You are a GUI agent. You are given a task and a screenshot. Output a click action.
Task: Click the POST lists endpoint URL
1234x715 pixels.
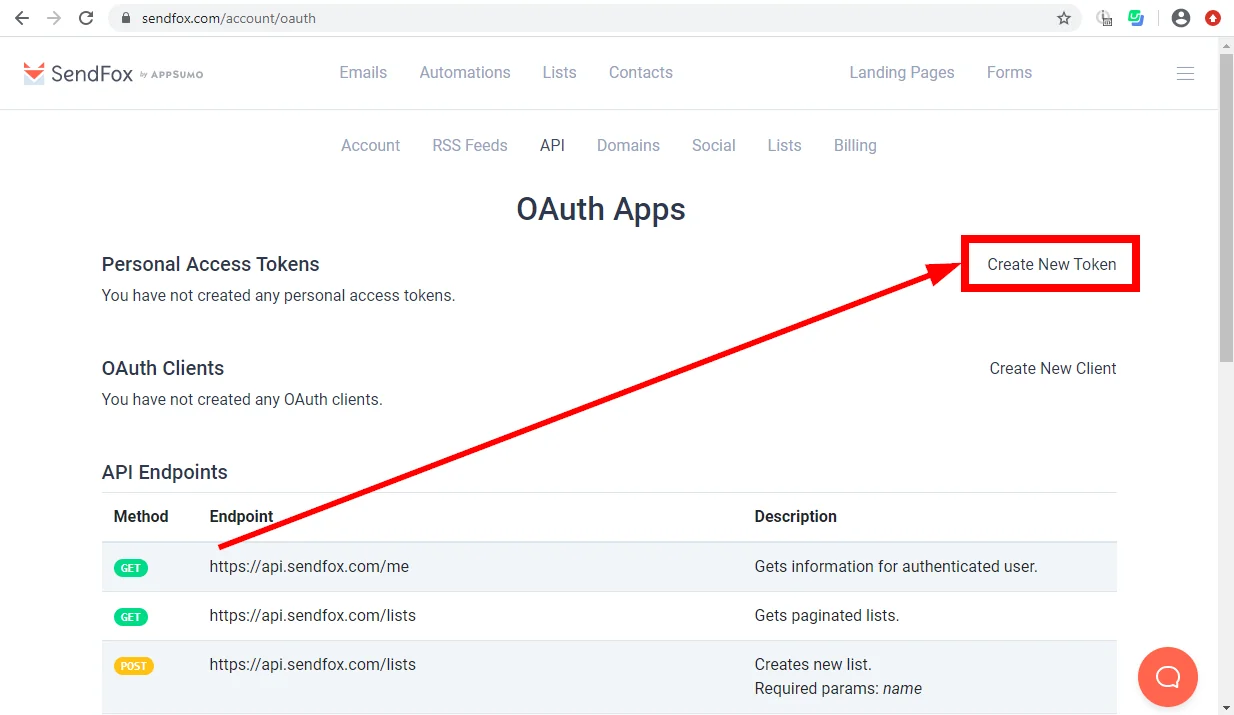[312, 664]
